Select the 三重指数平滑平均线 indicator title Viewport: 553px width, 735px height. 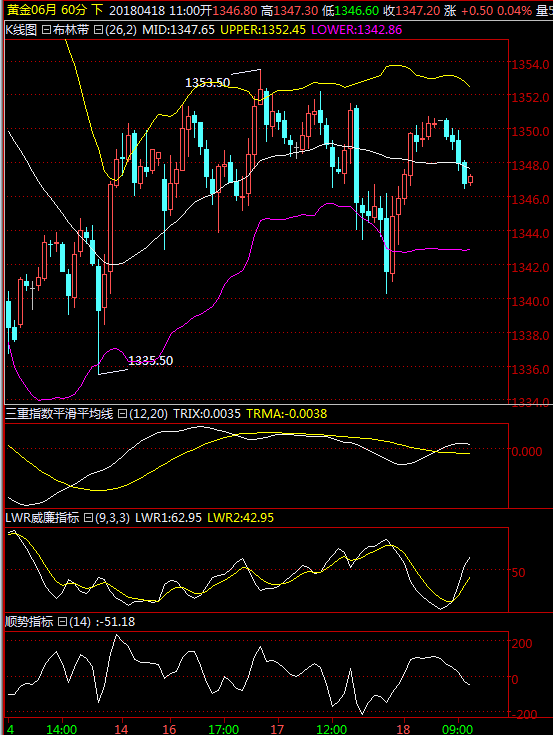tap(59, 414)
